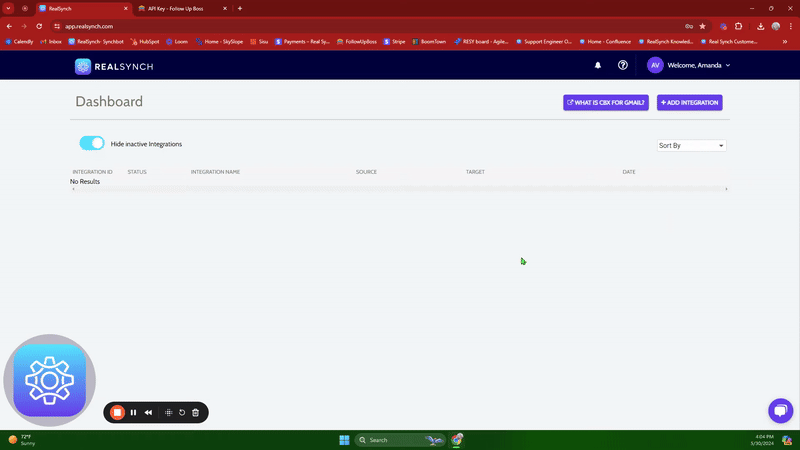Open the chat support bubble
This screenshot has width=800, height=450.
(x=780, y=411)
